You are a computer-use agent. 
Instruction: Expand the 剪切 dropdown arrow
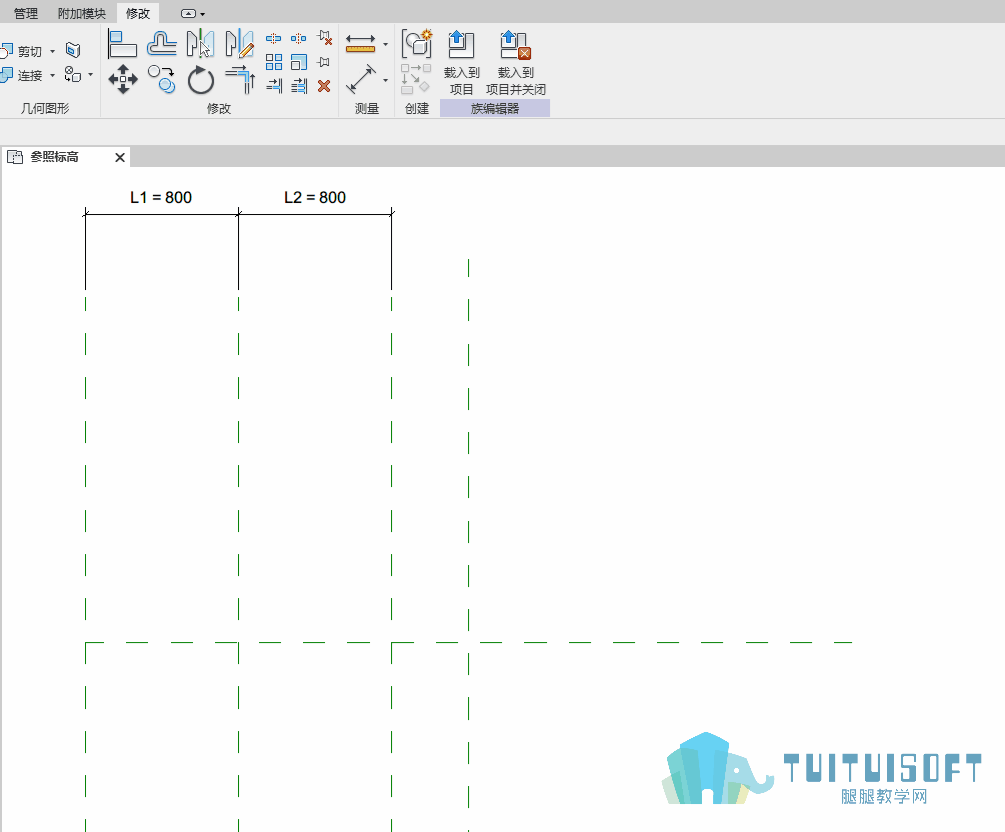tap(53, 51)
